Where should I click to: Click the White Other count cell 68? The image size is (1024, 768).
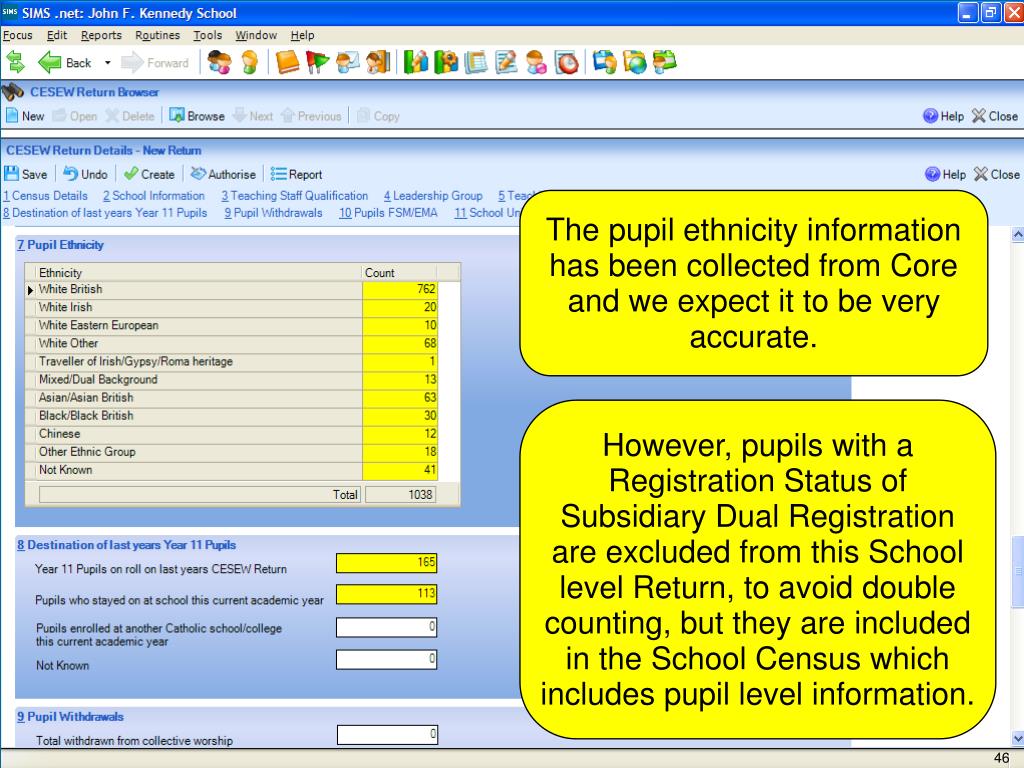(400, 344)
